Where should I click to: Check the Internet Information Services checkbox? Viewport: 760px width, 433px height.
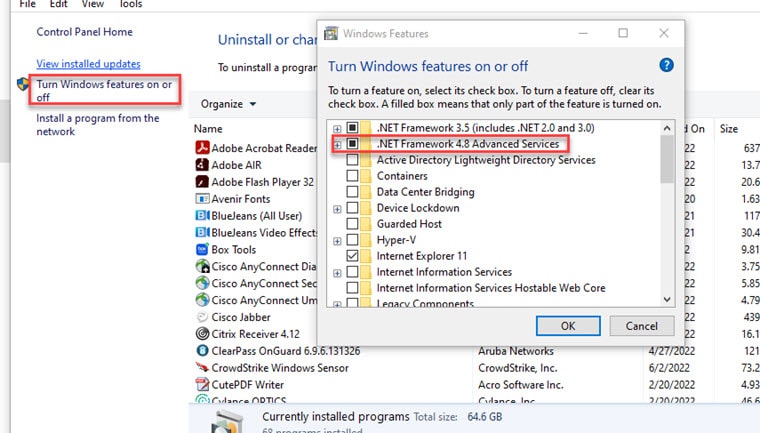click(352, 272)
